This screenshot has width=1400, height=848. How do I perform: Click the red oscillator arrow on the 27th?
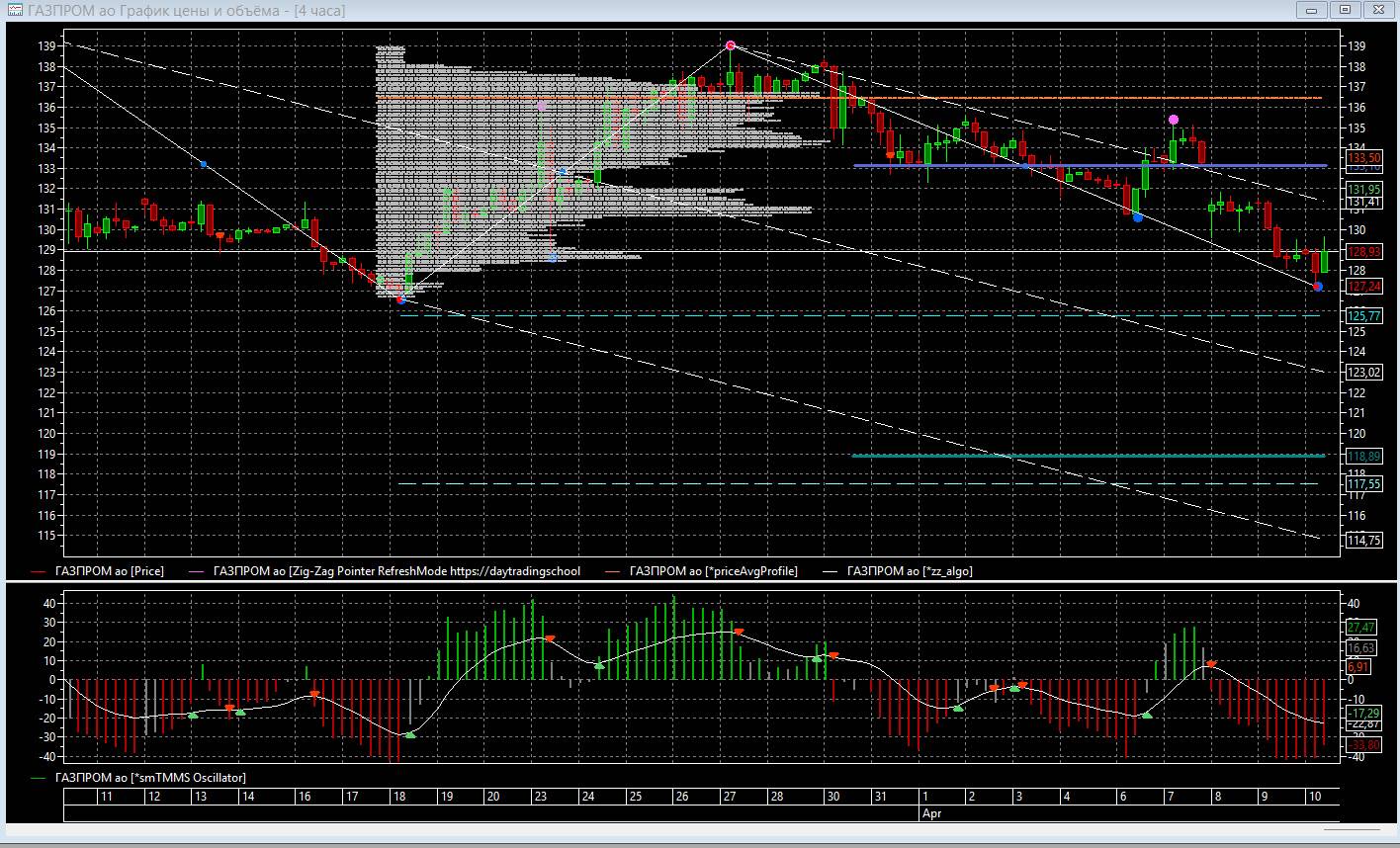pos(738,631)
